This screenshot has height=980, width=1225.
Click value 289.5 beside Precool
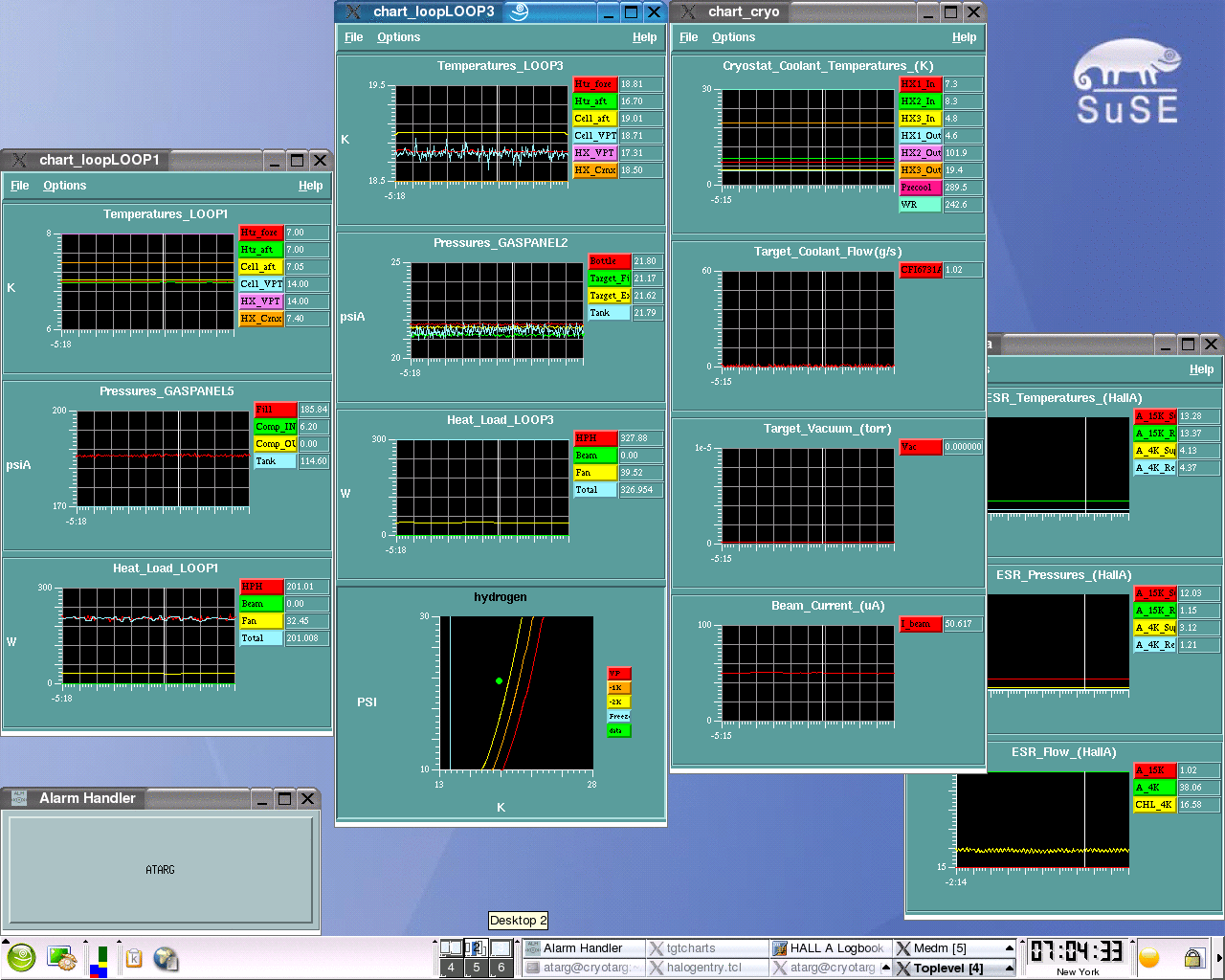click(x=963, y=188)
